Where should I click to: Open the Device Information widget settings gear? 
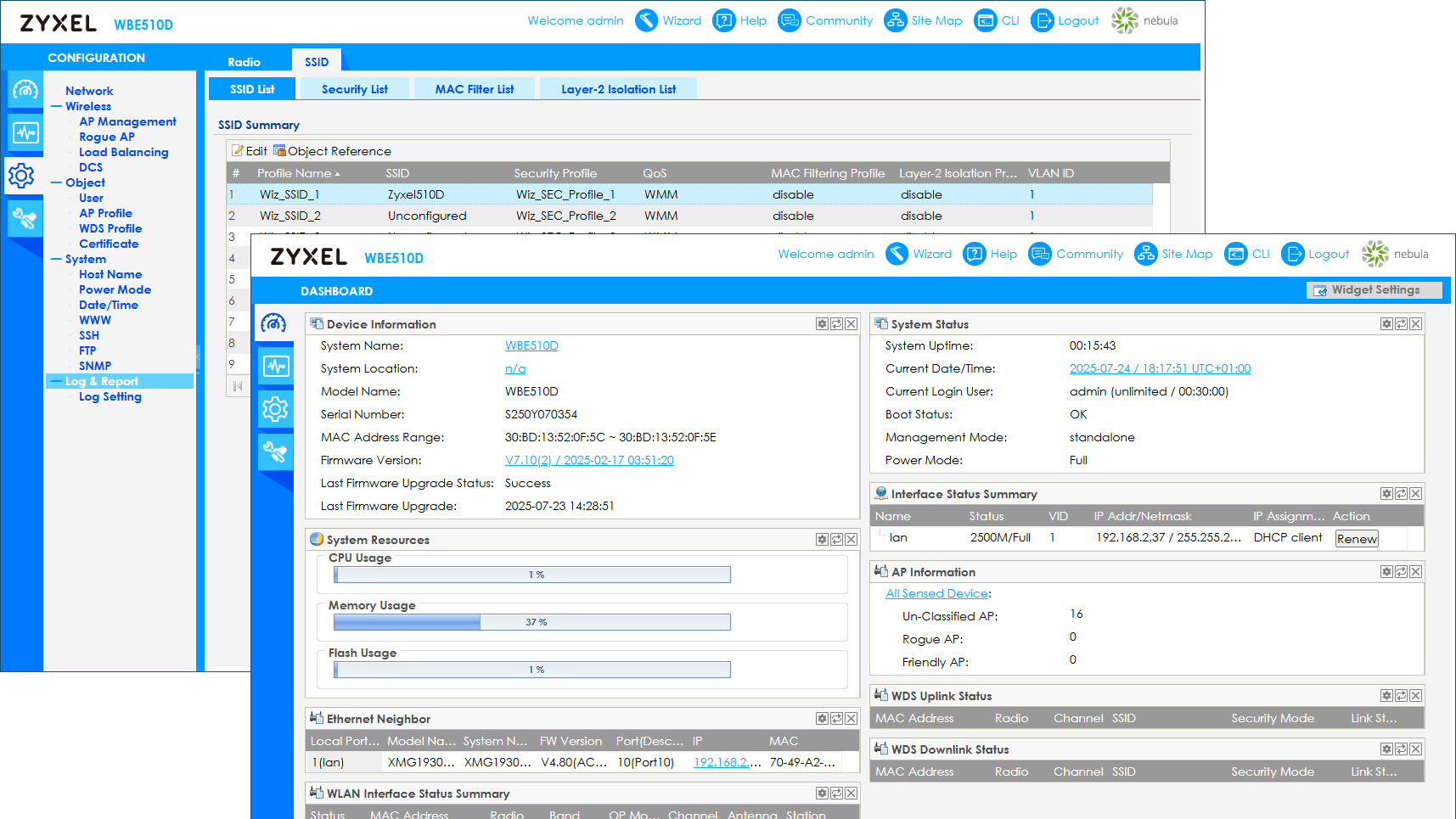pyautogui.click(x=822, y=324)
